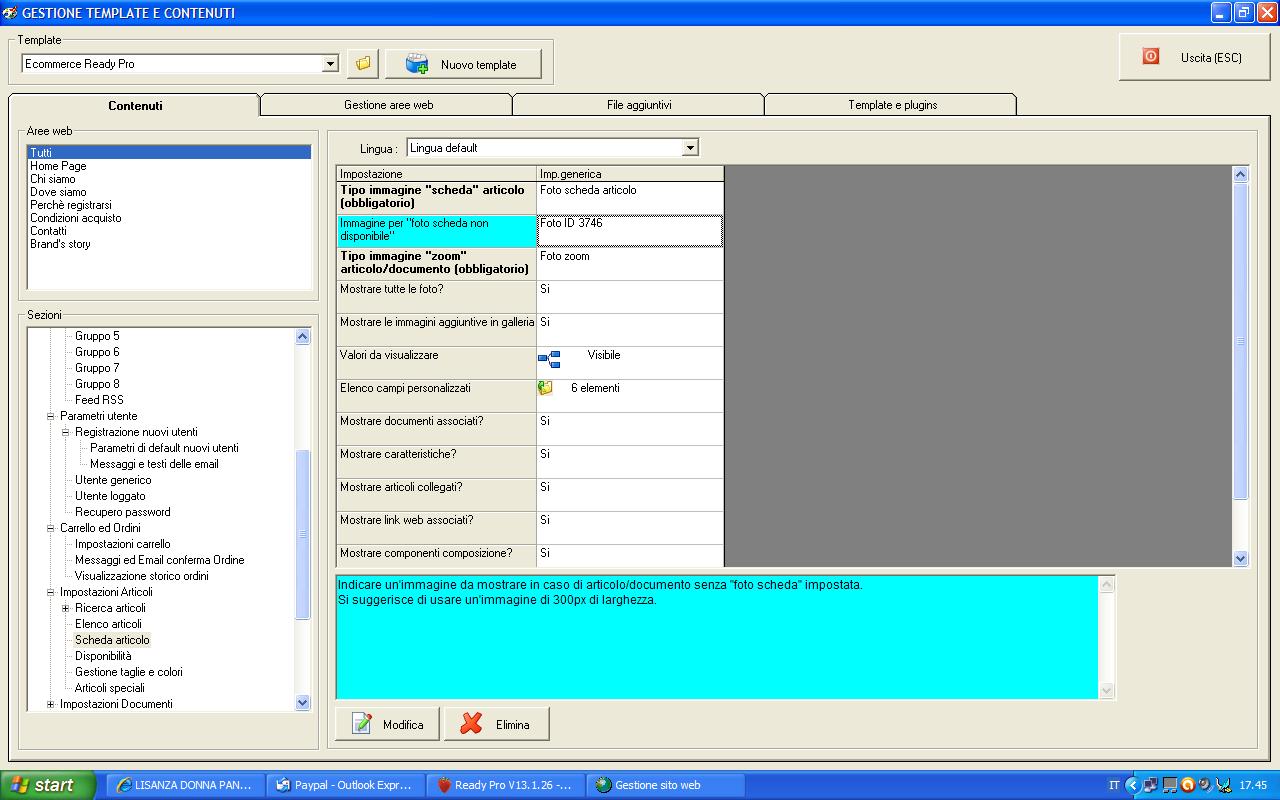Click the Foto ID 3746 value cell

[x=630, y=231]
